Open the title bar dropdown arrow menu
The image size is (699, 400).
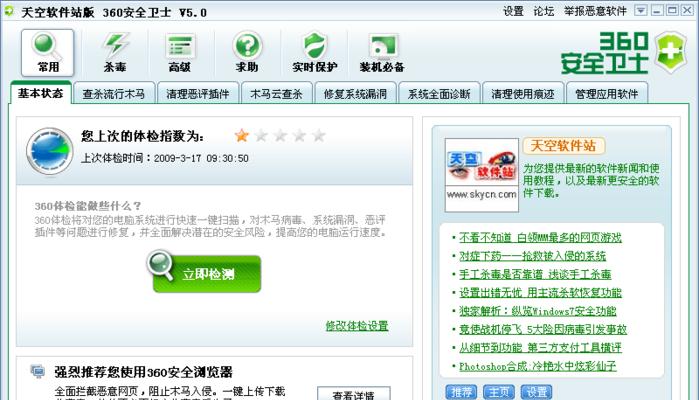point(641,10)
